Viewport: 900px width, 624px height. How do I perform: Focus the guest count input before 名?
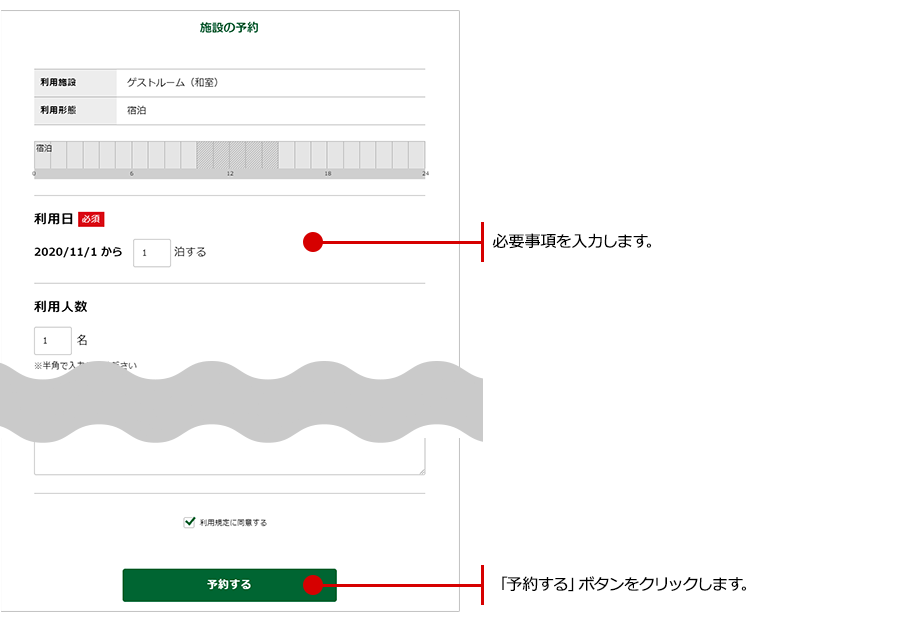tap(53, 341)
